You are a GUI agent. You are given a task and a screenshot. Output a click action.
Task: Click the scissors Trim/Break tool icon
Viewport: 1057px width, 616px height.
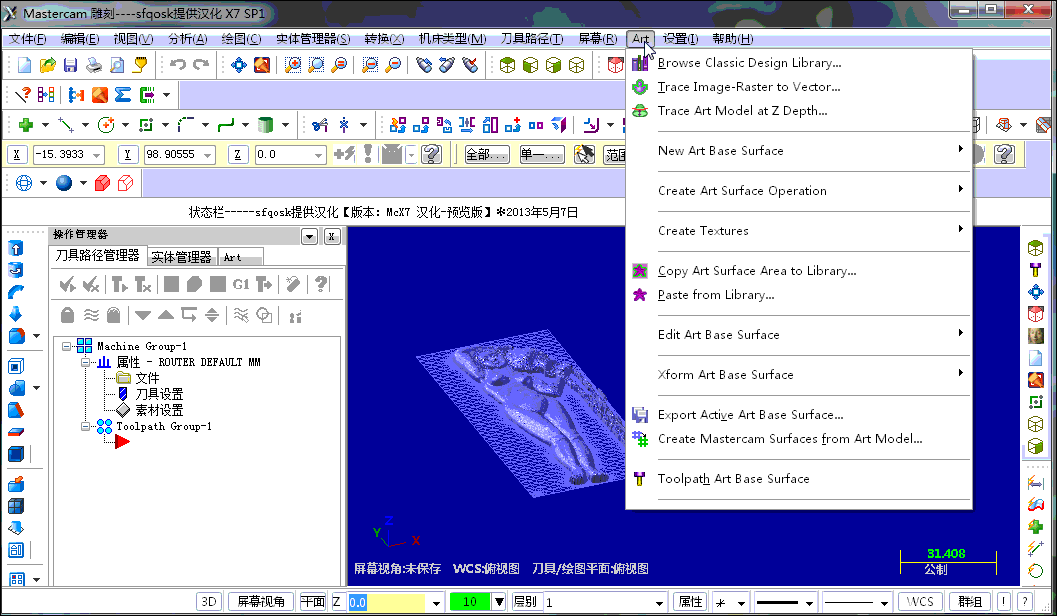pos(320,125)
